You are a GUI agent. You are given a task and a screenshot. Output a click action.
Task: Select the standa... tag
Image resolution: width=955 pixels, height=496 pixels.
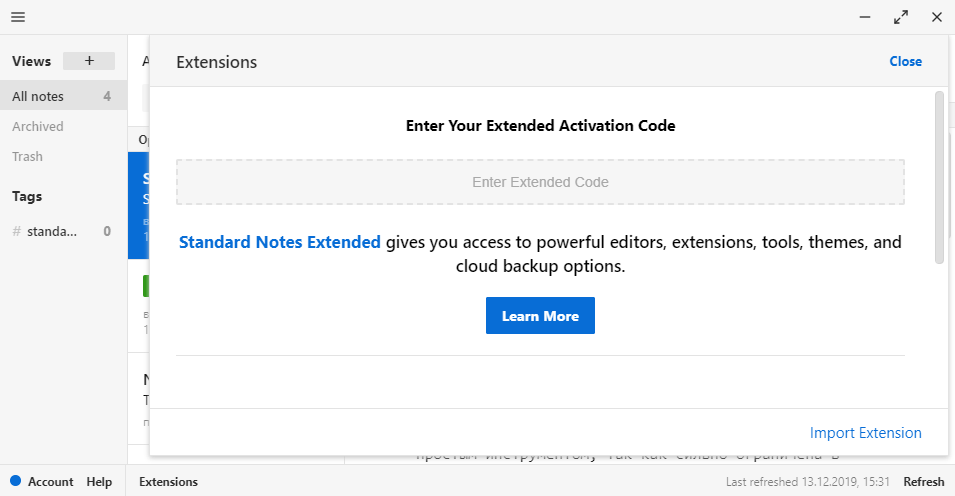[x=62, y=231]
